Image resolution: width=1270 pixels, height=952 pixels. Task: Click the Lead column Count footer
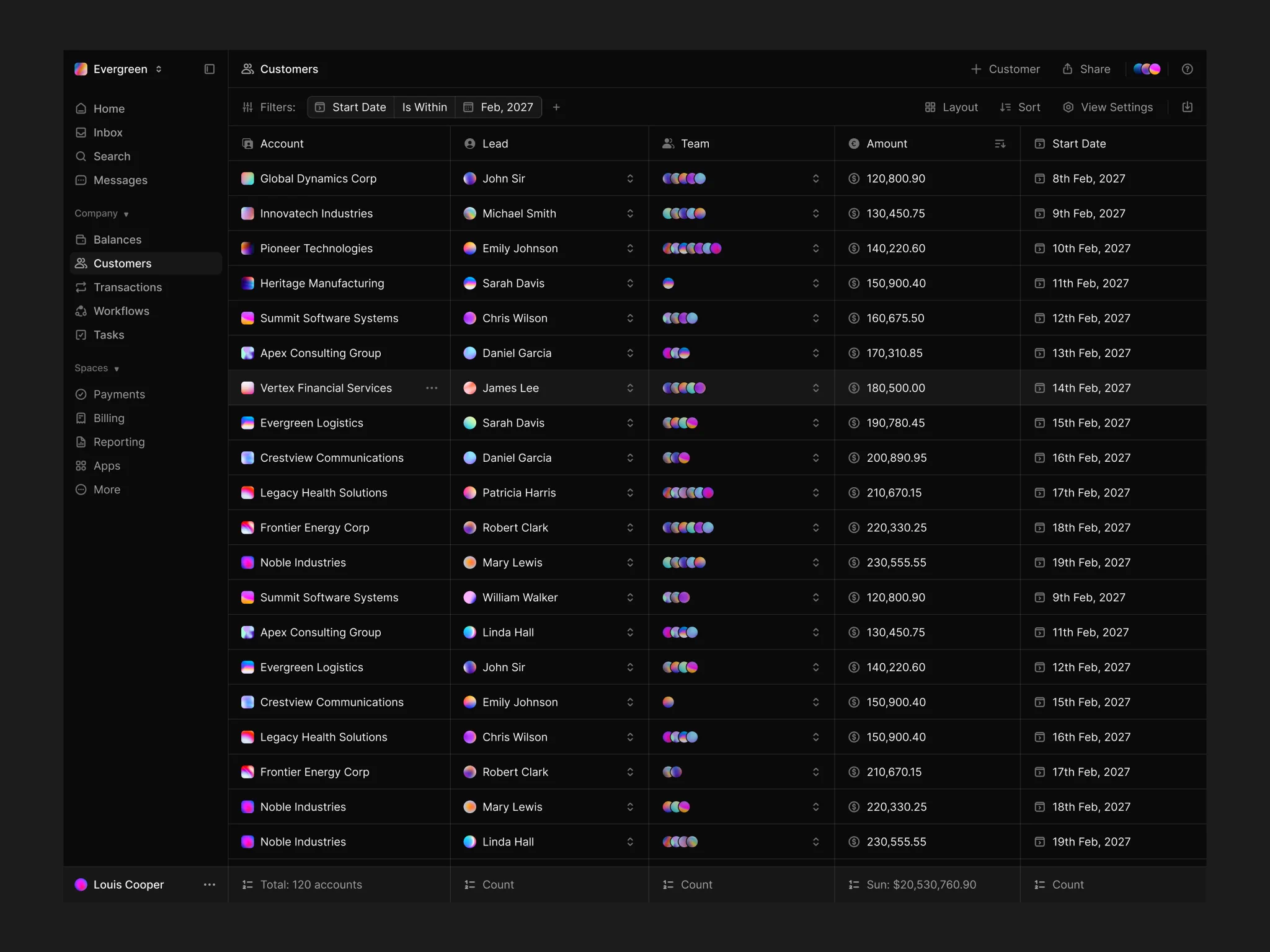[x=489, y=884]
